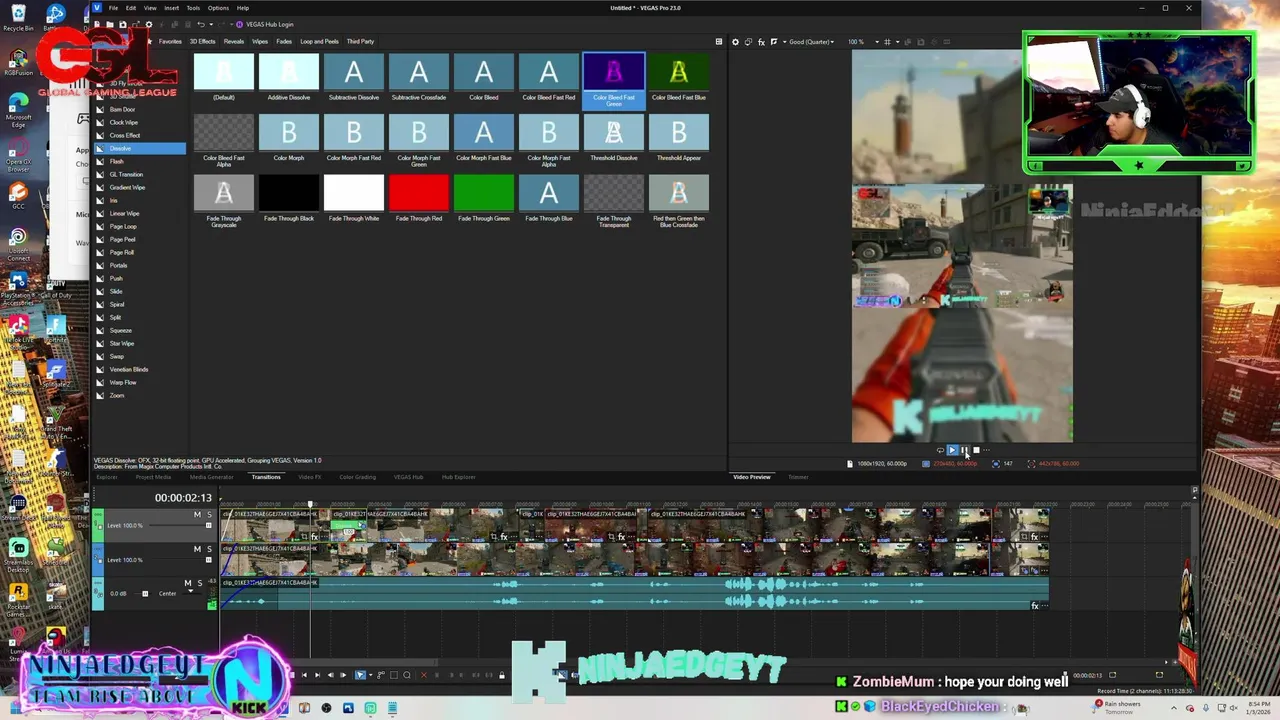Solo the second video track
1280x720 pixels.
point(209,549)
